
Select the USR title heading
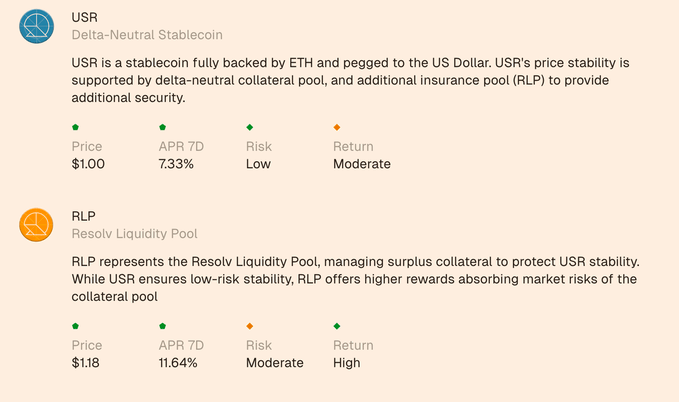coord(85,17)
